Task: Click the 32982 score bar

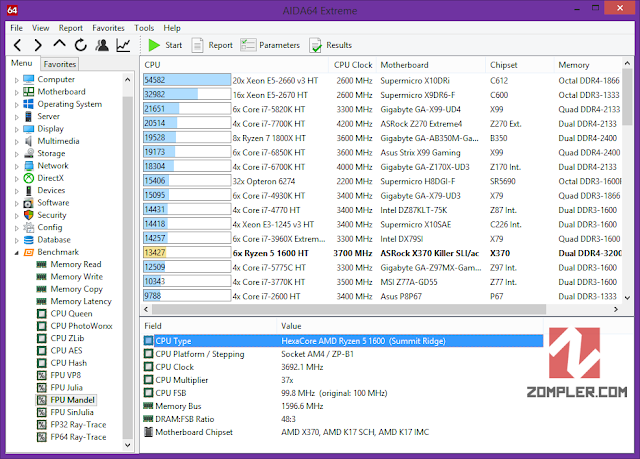Action: [x=187, y=94]
